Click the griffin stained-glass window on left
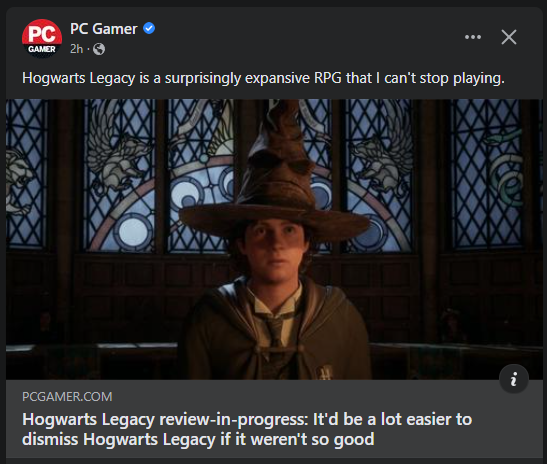 [119, 174]
